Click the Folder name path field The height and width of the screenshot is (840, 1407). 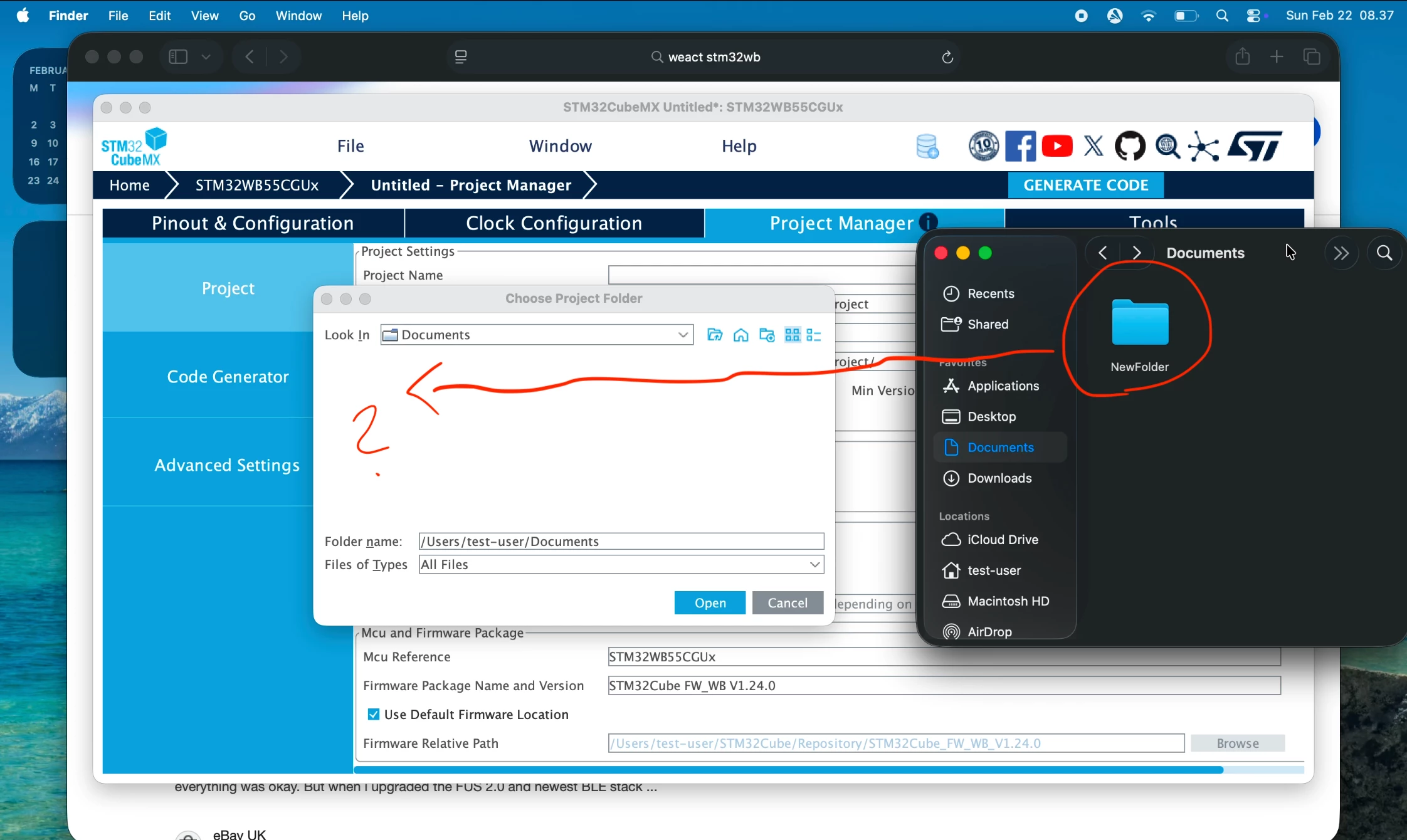[x=621, y=541]
